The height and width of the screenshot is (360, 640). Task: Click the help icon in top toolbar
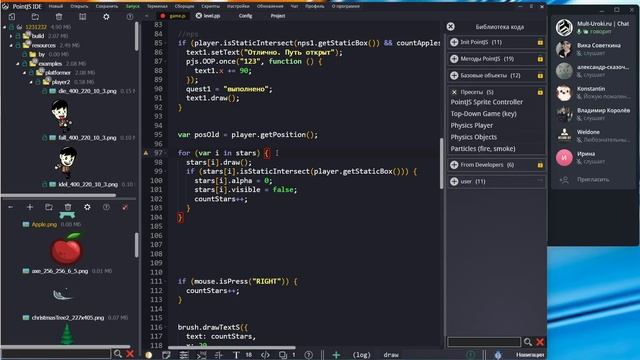click(130, 17)
